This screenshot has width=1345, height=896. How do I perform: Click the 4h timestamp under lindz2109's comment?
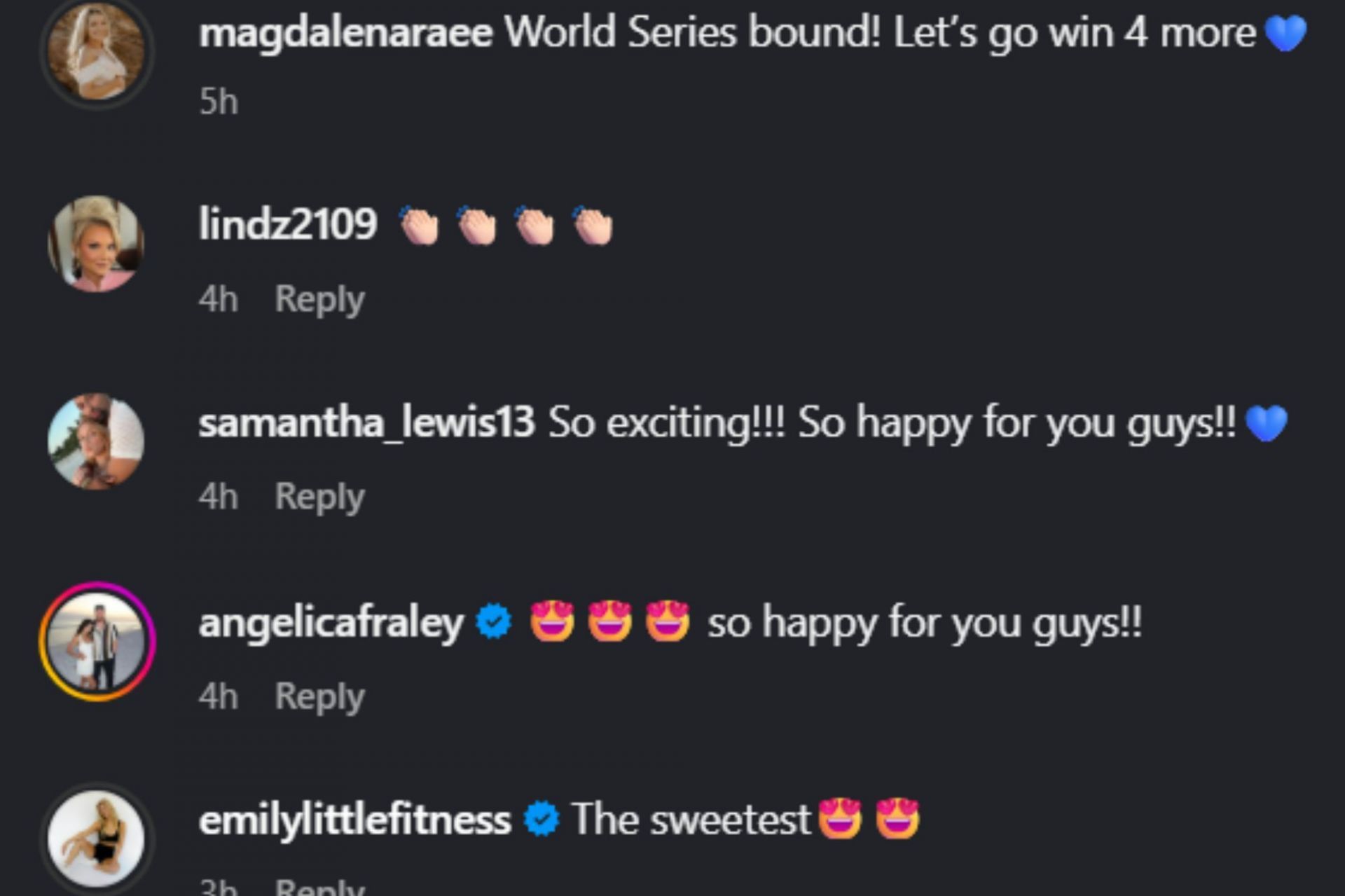click(x=219, y=300)
